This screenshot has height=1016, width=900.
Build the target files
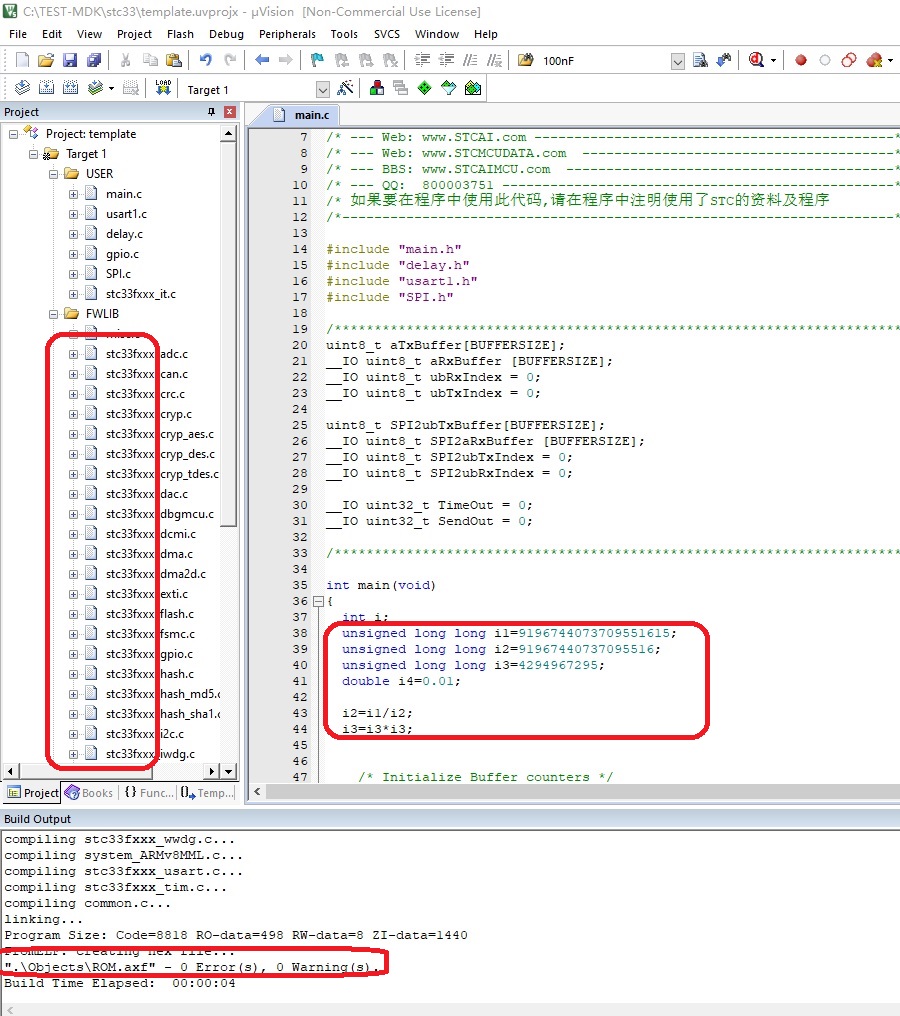coord(47,88)
